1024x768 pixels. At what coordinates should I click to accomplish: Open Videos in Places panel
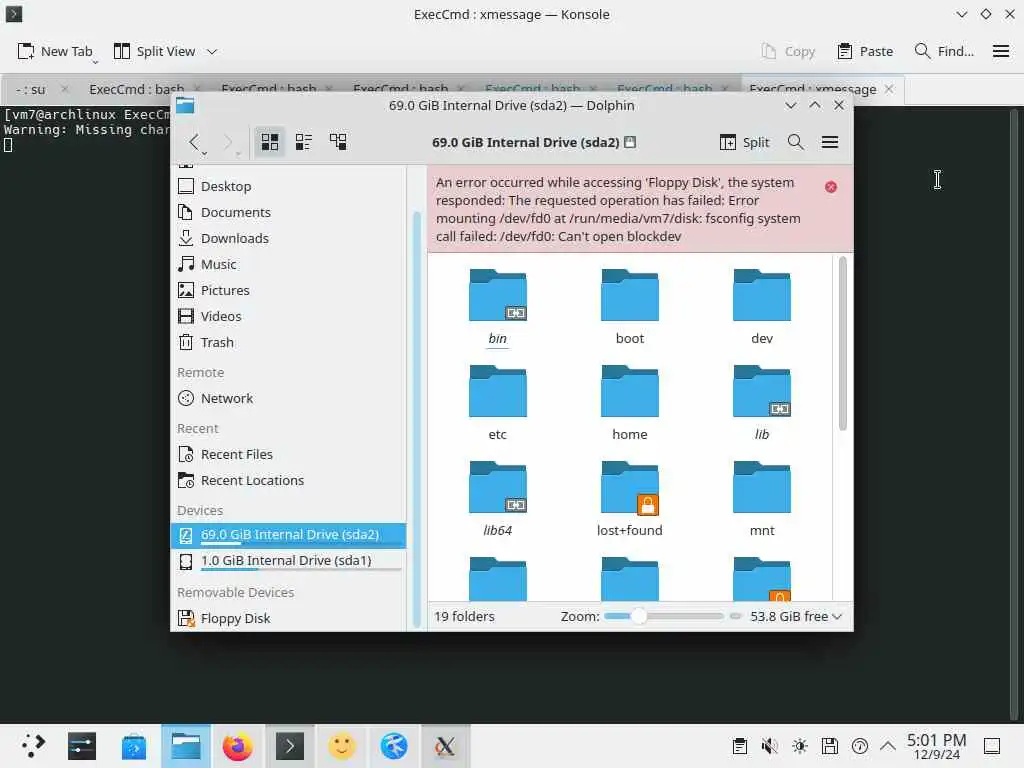point(289,316)
